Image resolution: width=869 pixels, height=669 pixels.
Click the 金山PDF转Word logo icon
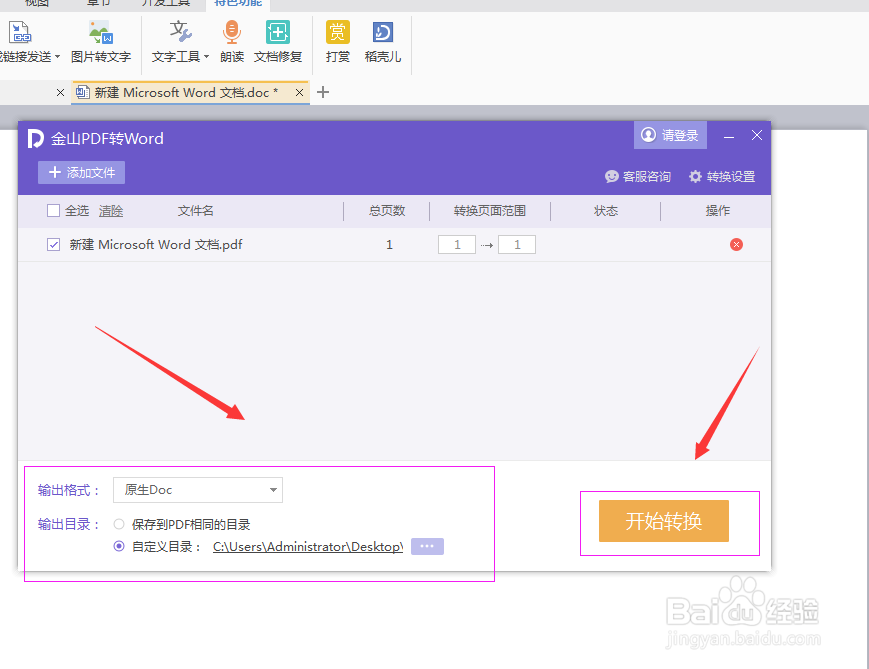[35, 139]
